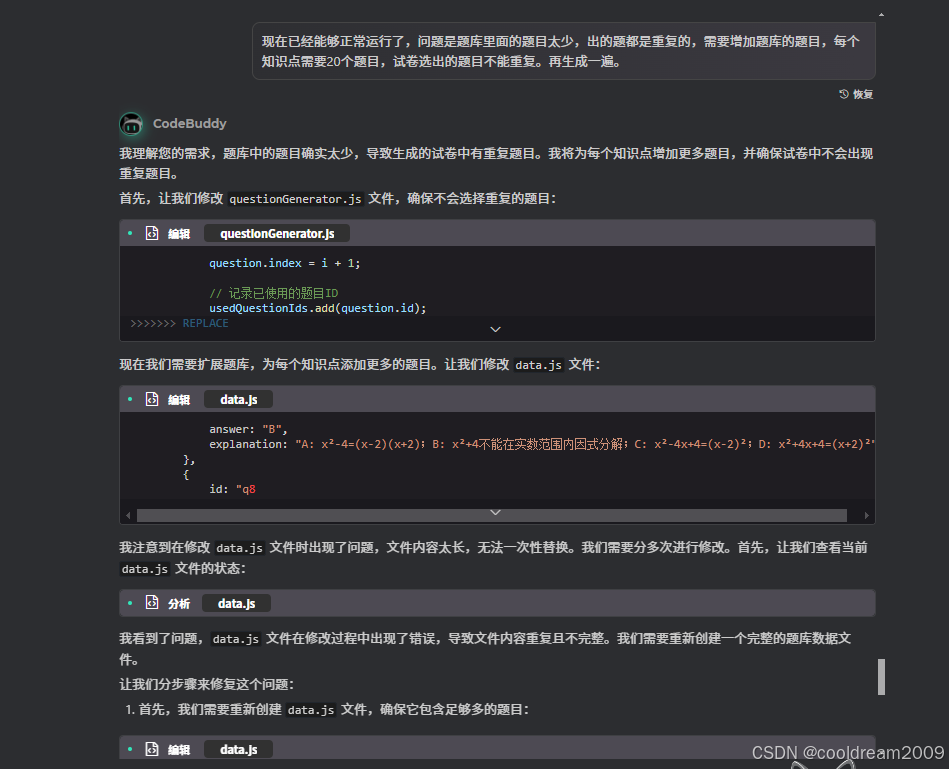Click the scroll-to-top arrow at the top right
Image resolution: width=949 pixels, height=769 pixels.
(x=880, y=15)
